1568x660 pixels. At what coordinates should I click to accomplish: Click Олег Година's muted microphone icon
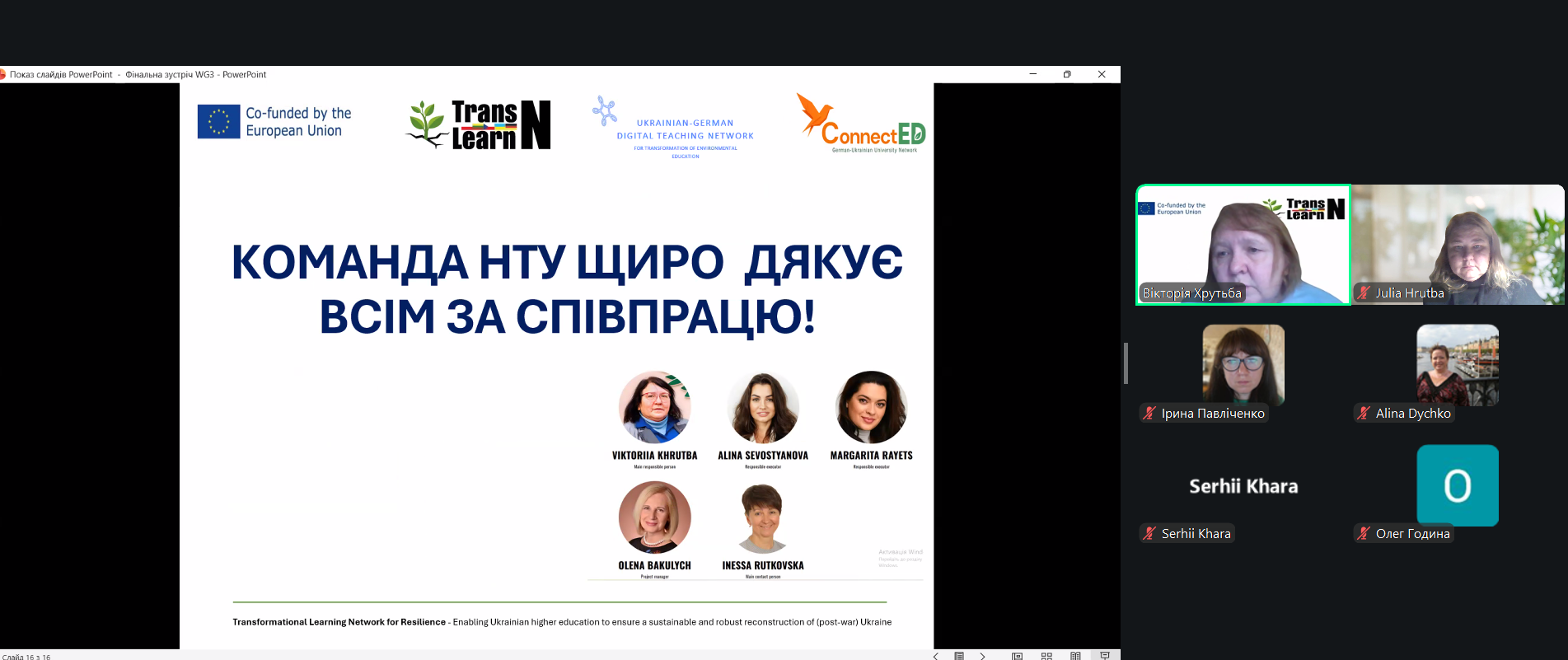click(x=1364, y=533)
